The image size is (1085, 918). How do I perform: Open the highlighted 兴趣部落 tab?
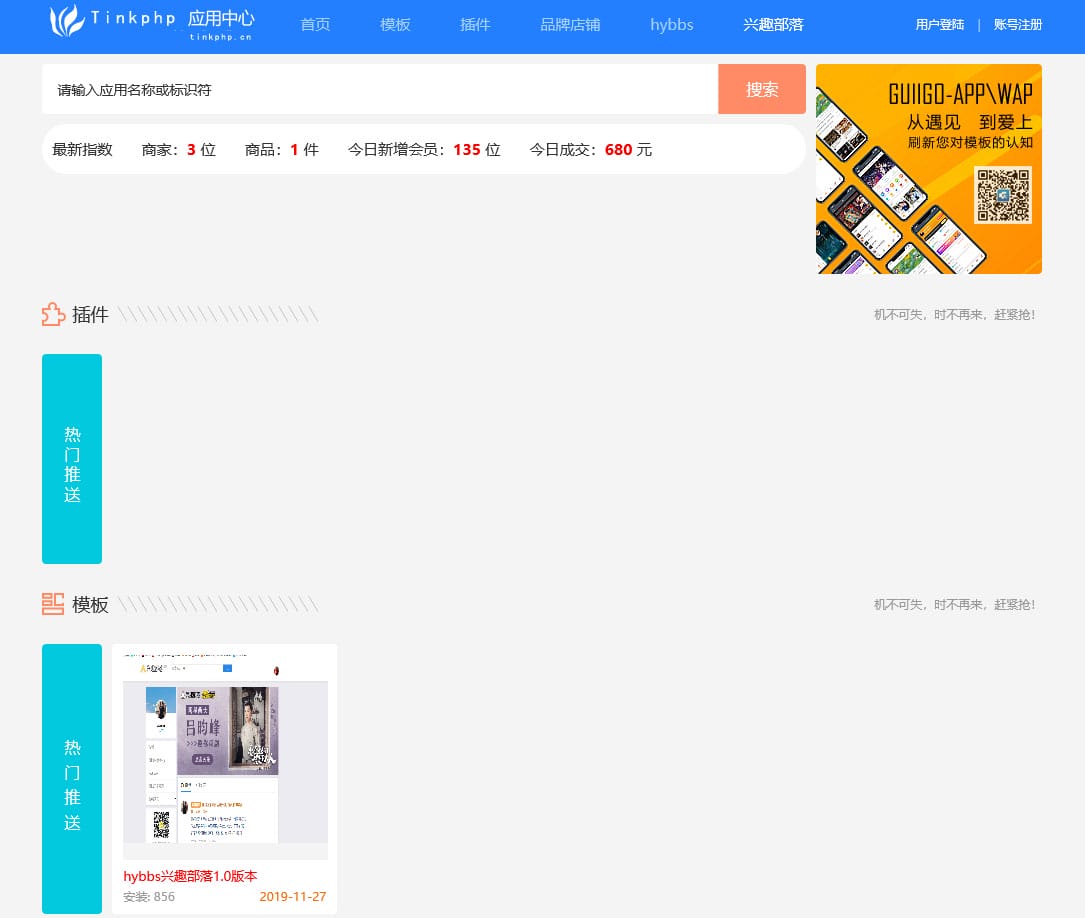(772, 25)
